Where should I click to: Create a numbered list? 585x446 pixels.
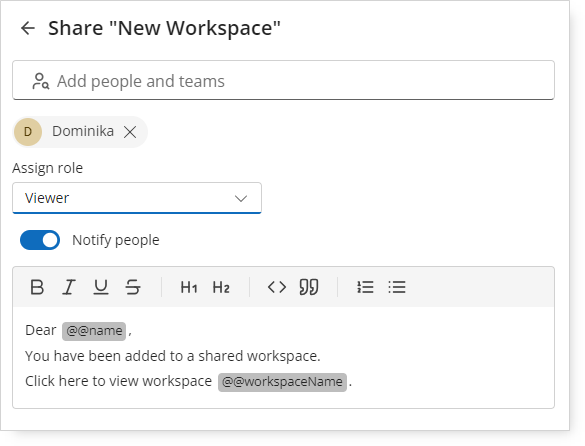pos(365,287)
